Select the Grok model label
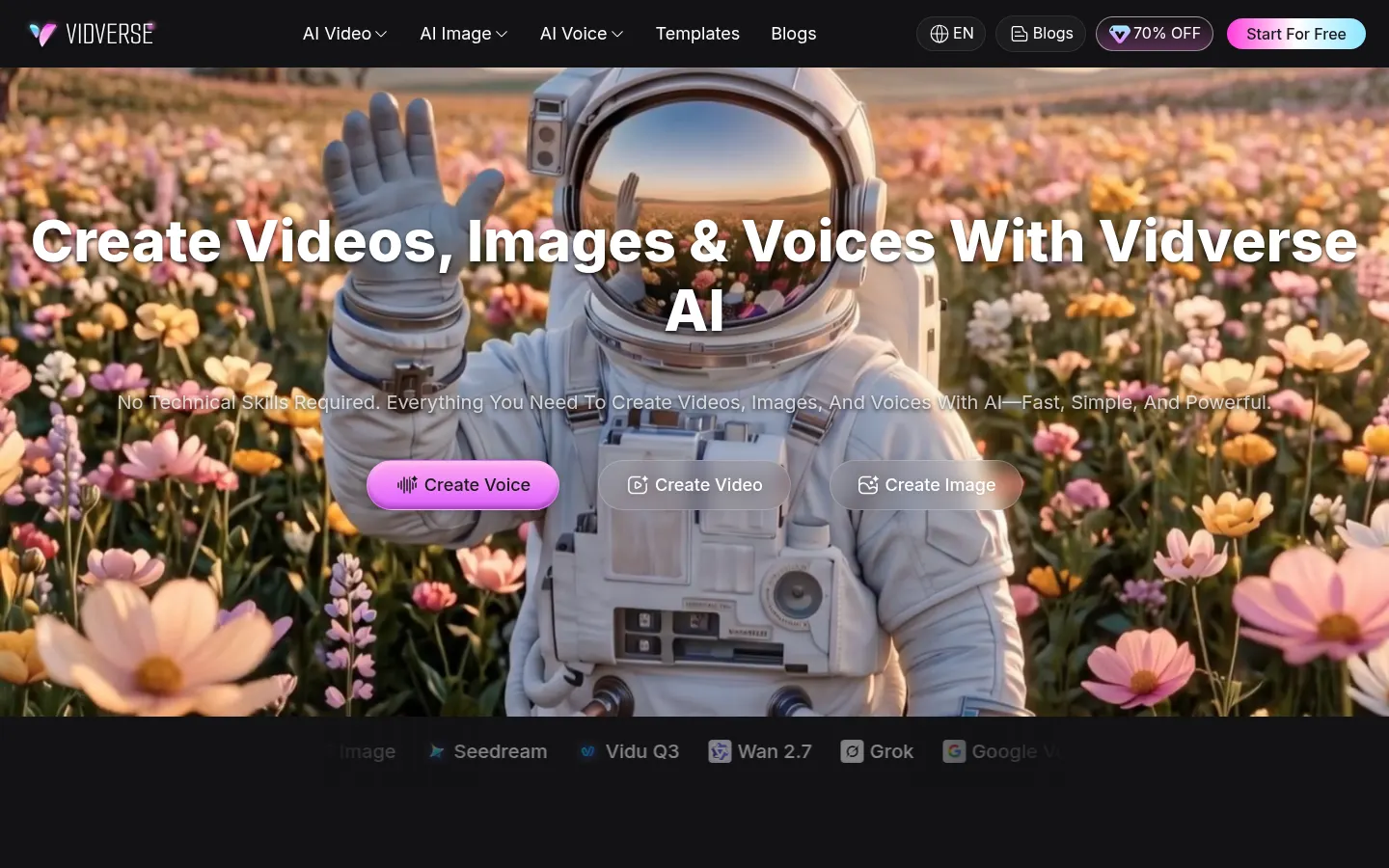 click(891, 751)
